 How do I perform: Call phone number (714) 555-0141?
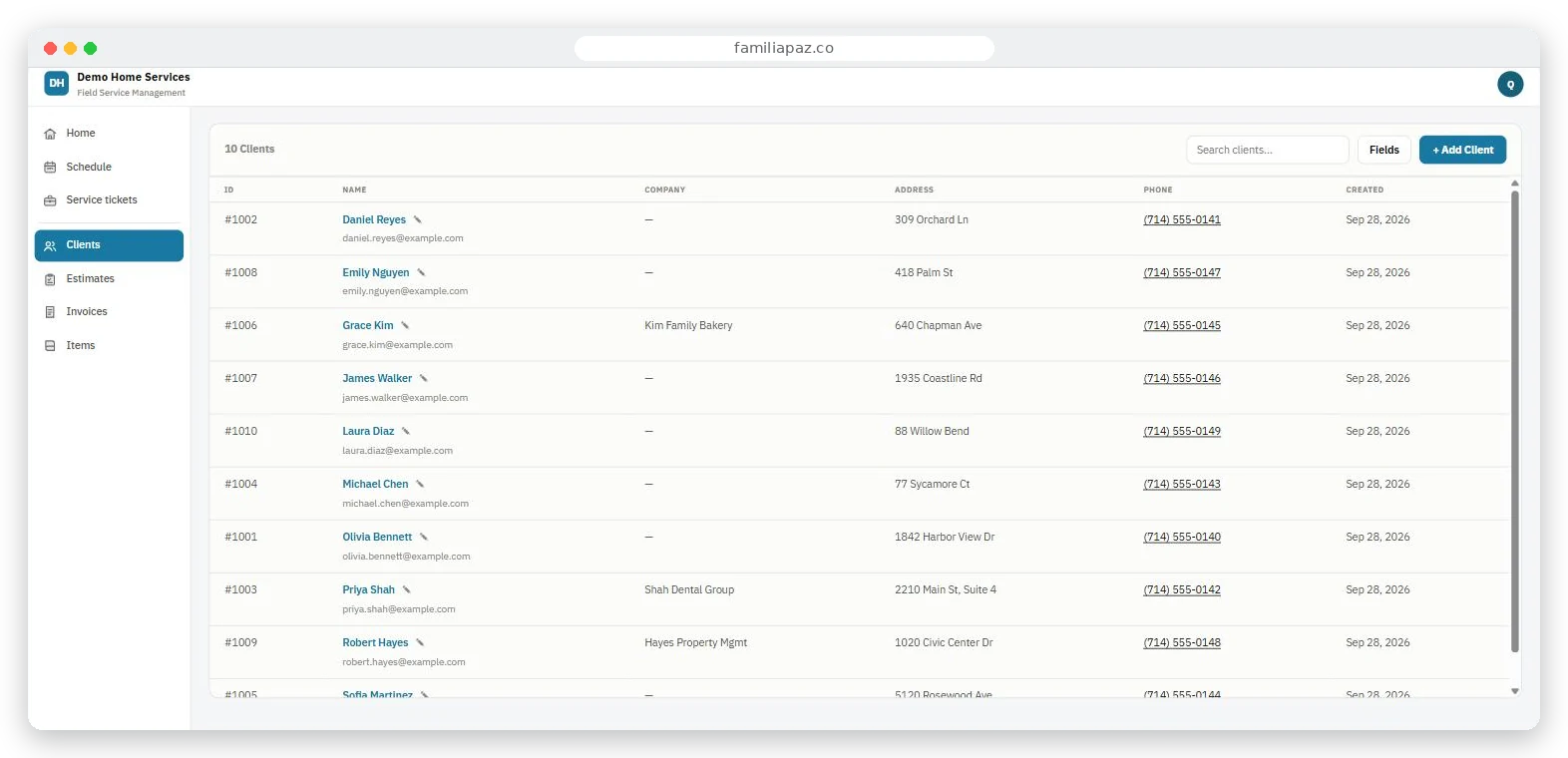(x=1182, y=219)
